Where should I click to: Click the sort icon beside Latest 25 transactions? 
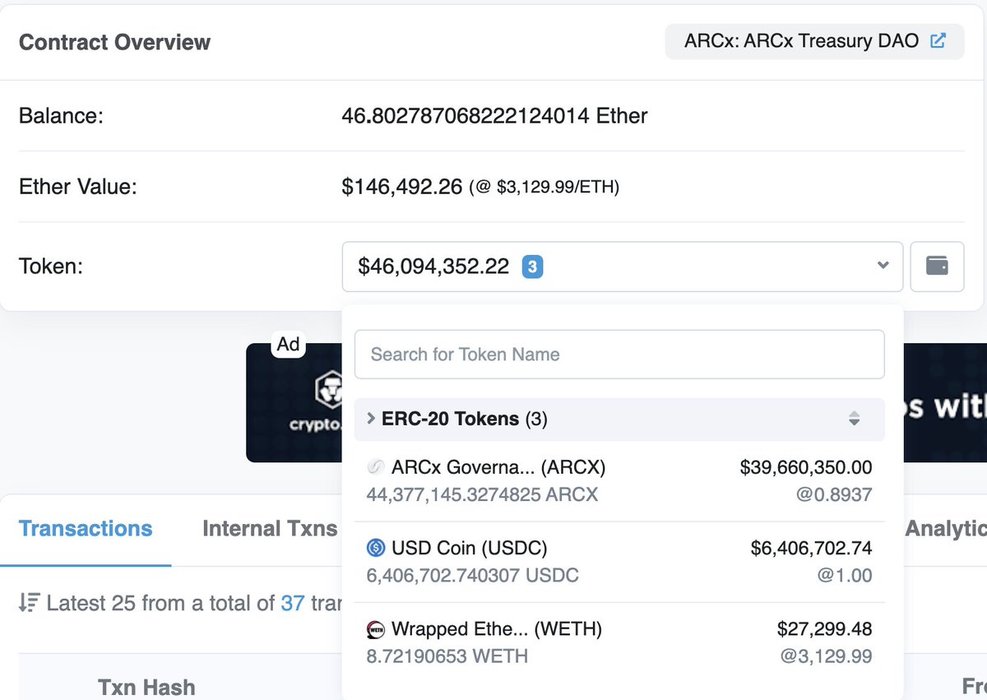tap(29, 603)
